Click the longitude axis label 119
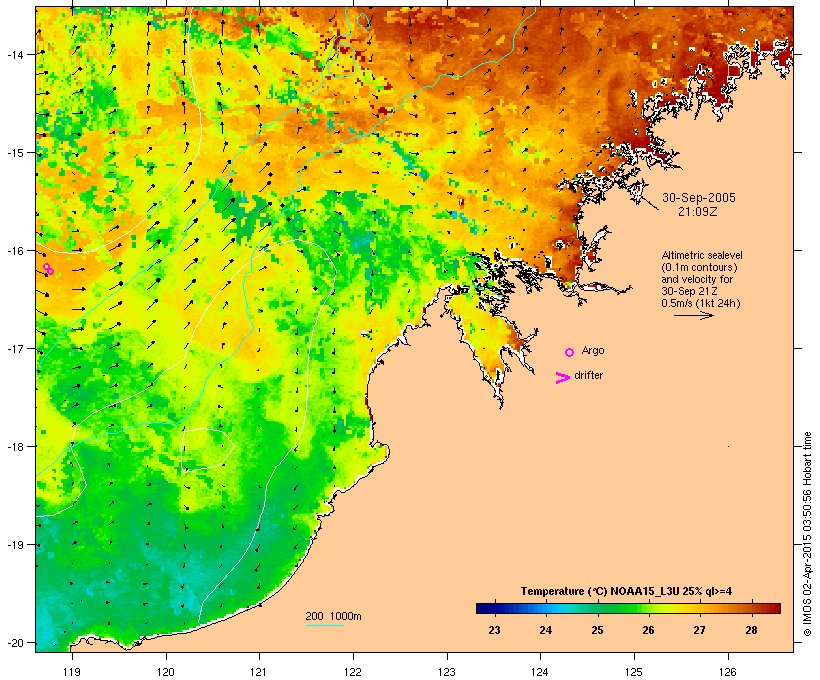Image resolution: width=820 pixels, height=680 pixels. pyautogui.click(x=72, y=672)
